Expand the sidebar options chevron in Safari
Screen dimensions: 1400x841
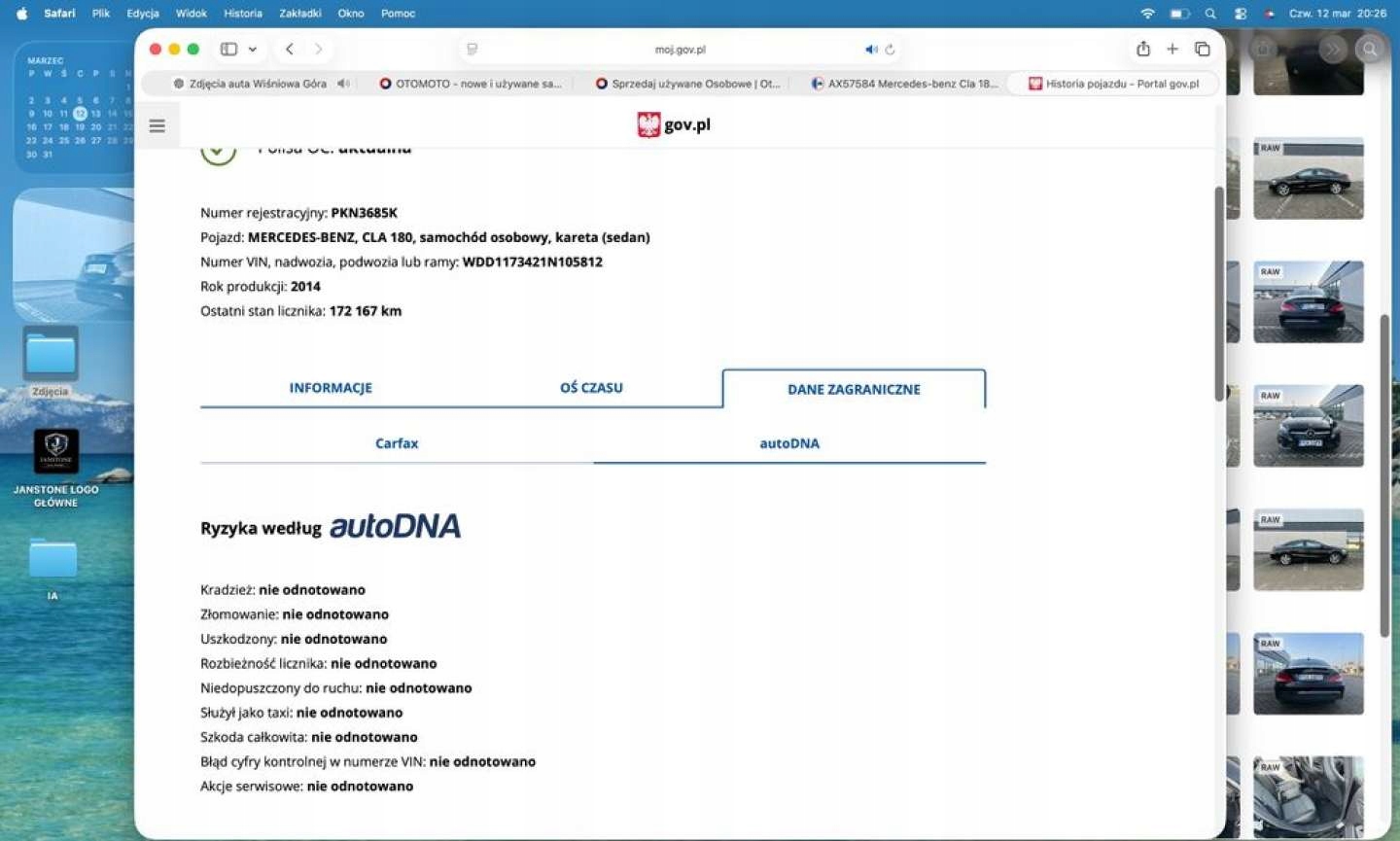pos(253,49)
